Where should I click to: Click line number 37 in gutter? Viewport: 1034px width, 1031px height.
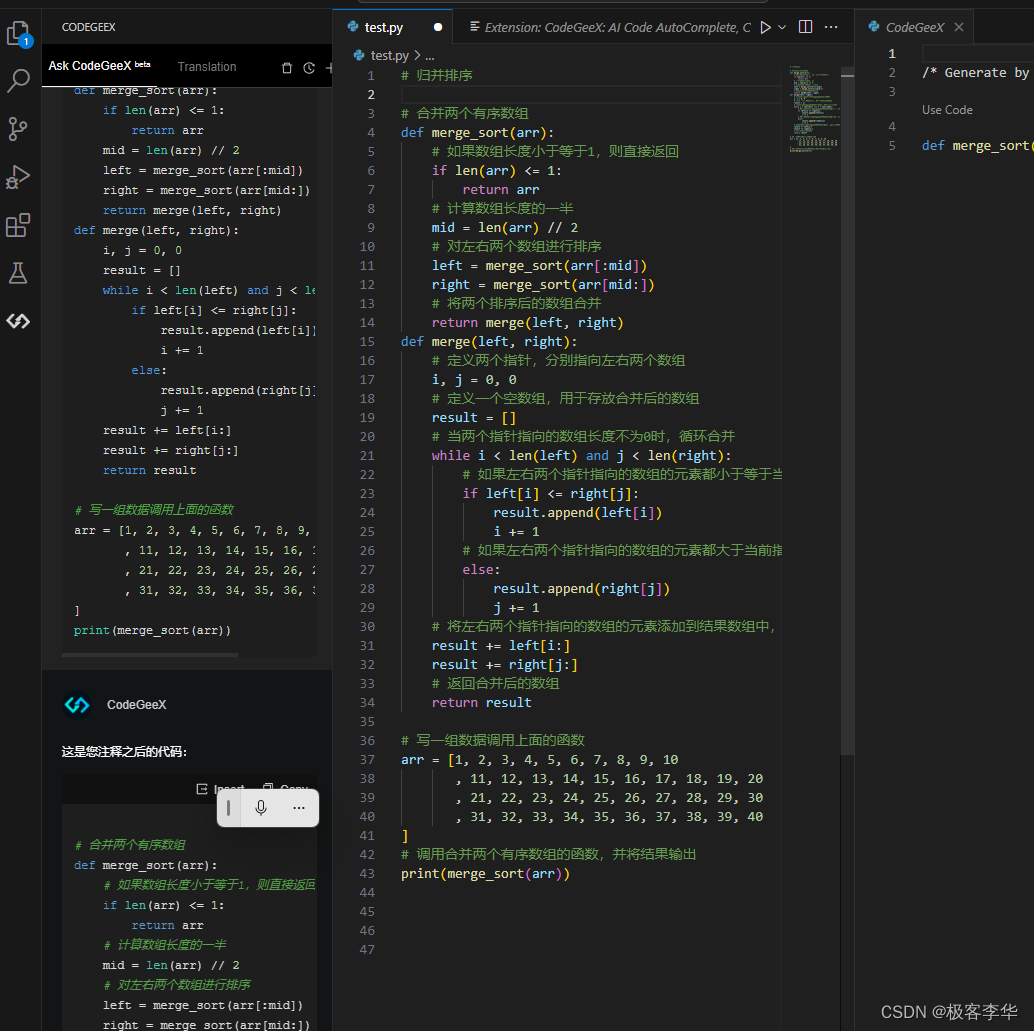click(367, 759)
